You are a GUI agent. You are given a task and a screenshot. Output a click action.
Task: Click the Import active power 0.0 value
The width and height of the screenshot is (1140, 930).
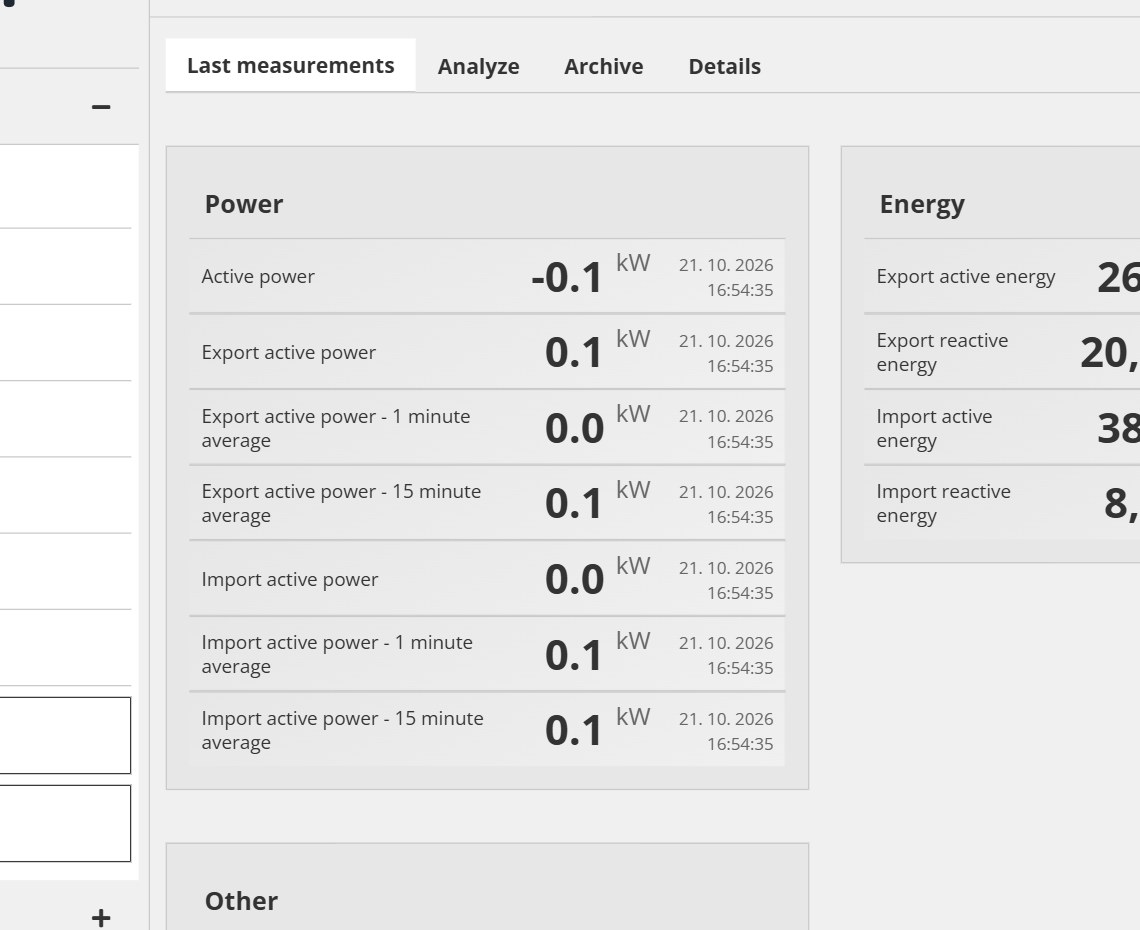pyautogui.click(x=574, y=580)
